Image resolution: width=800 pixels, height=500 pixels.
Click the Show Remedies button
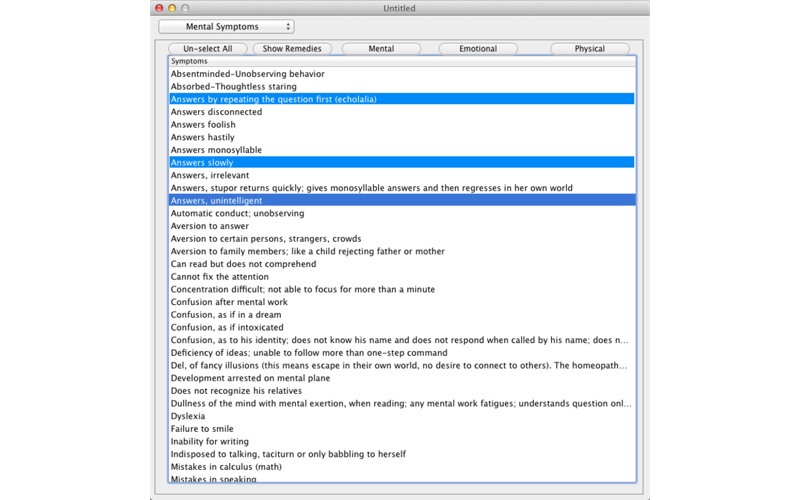pyautogui.click(x=292, y=48)
